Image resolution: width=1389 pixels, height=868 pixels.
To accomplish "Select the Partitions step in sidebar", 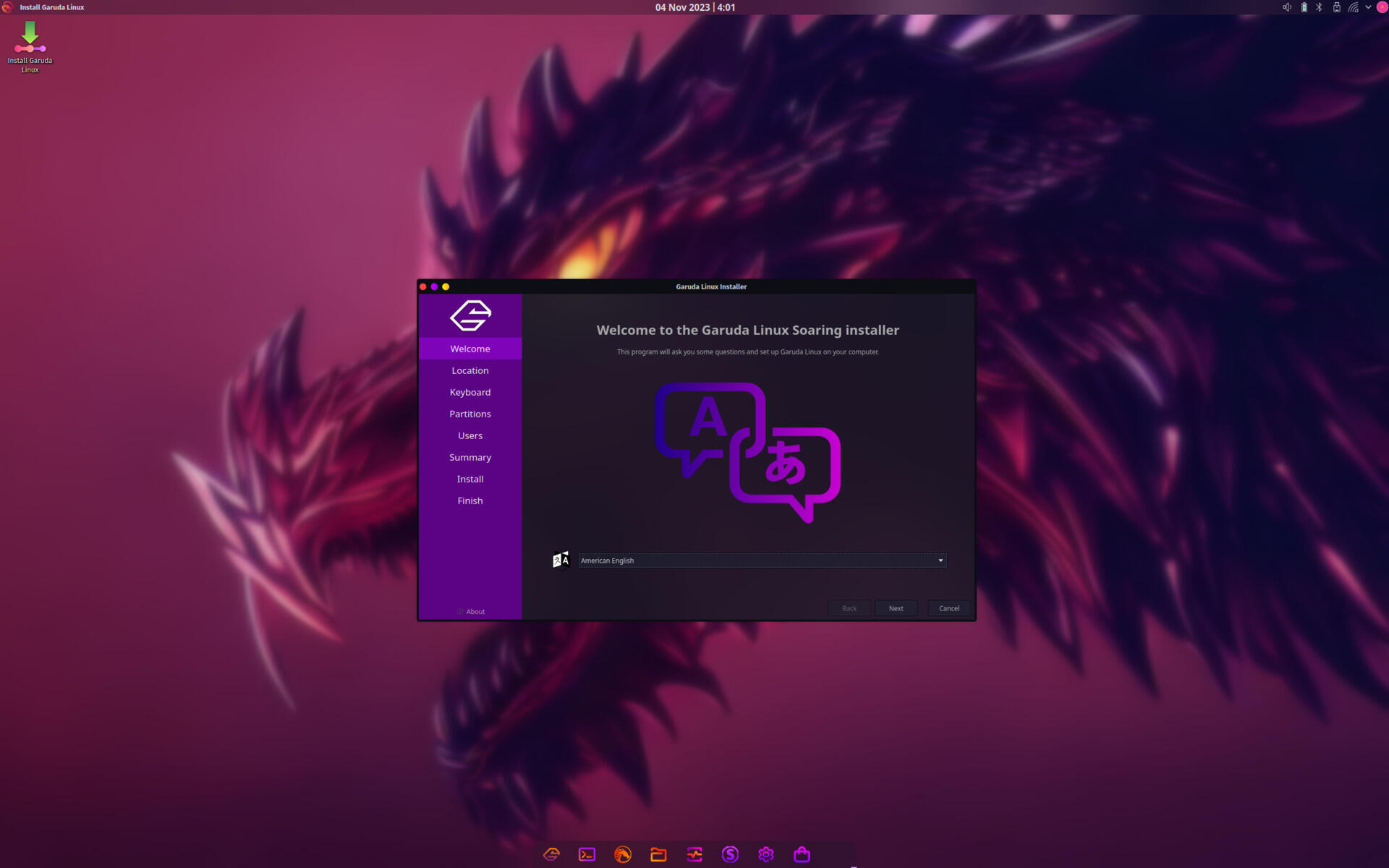I will 470,414.
